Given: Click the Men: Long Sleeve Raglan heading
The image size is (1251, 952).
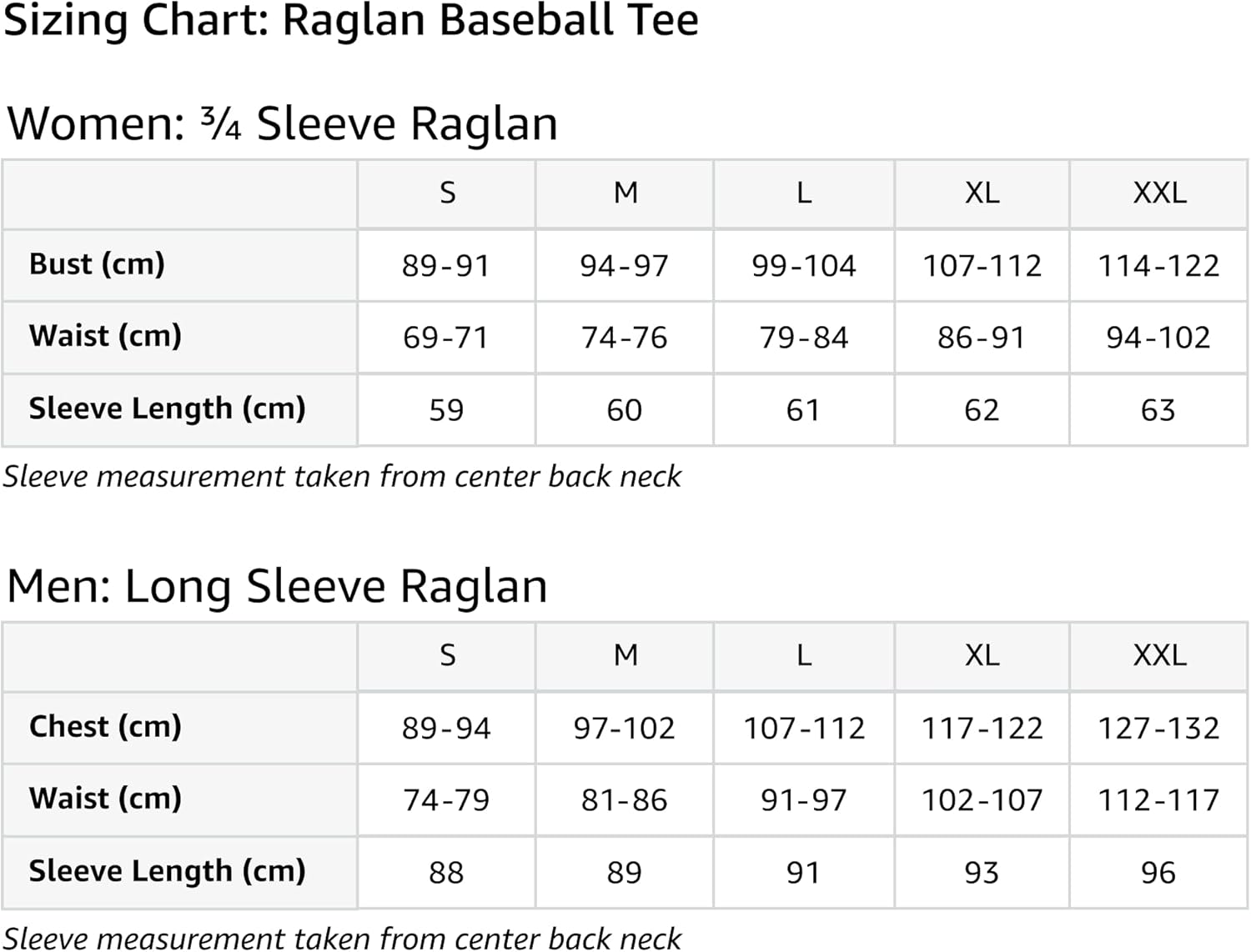Looking at the screenshot, I should 277,586.
